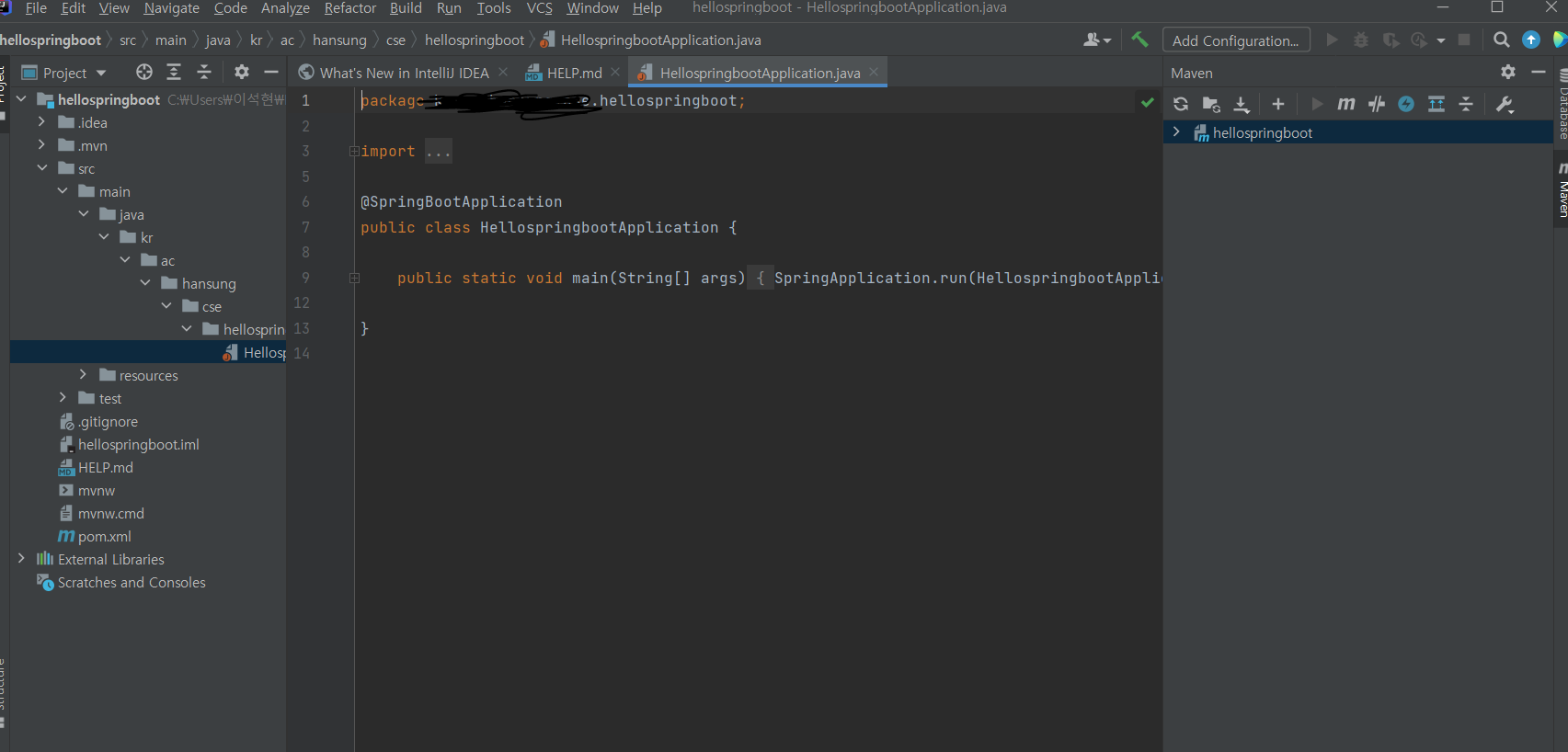Open the Refactor menu
This screenshot has height=752, width=1568.
click(x=350, y=8)
